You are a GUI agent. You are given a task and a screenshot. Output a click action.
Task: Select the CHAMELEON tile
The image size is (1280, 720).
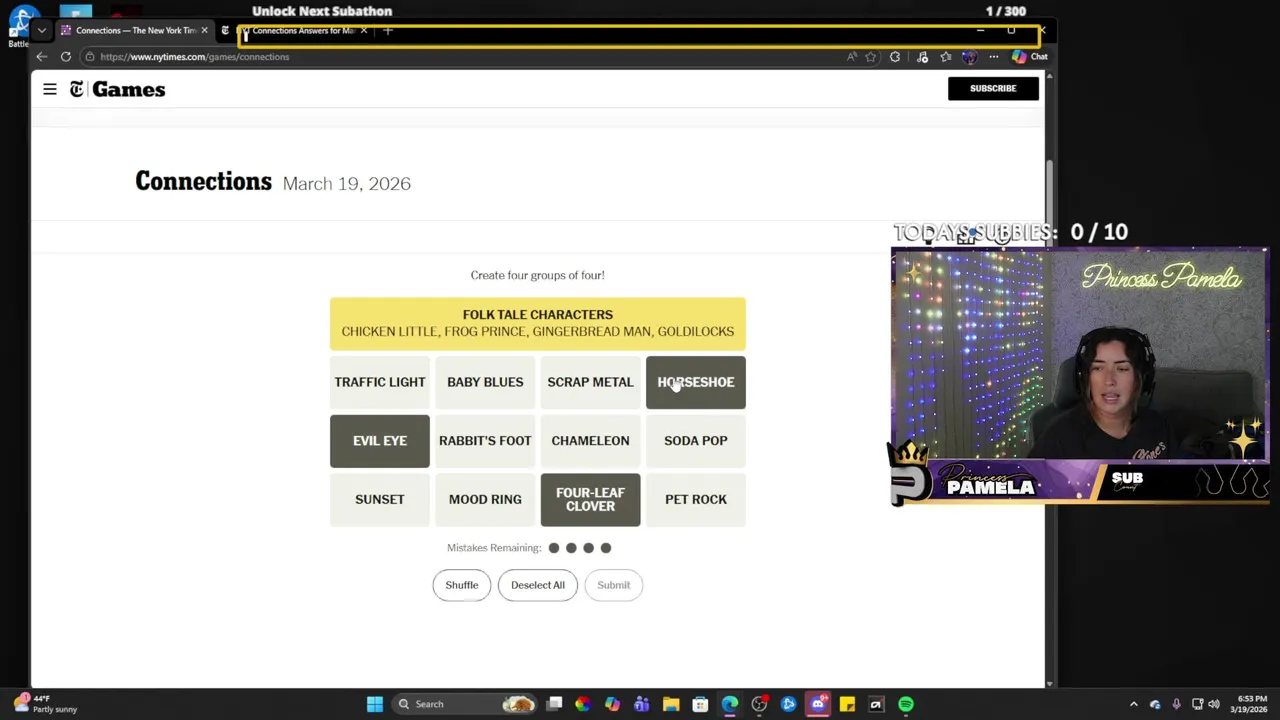[590, 441]
